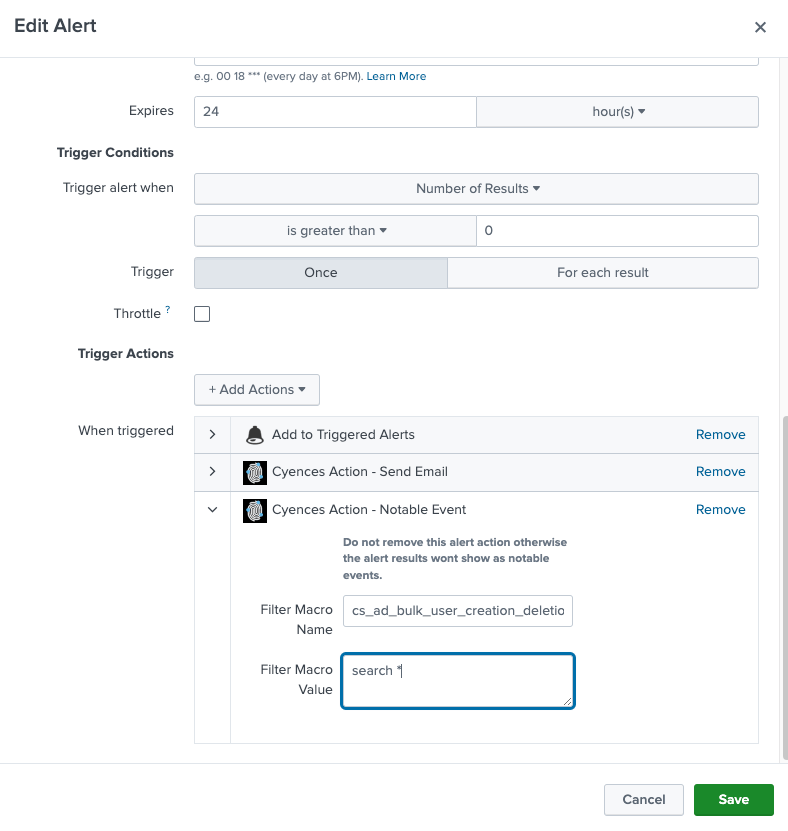Image resolution: width=788 pixels, height=831 pixels.
Task: Enable the Throttle checkbox
Action: (202, 313)
